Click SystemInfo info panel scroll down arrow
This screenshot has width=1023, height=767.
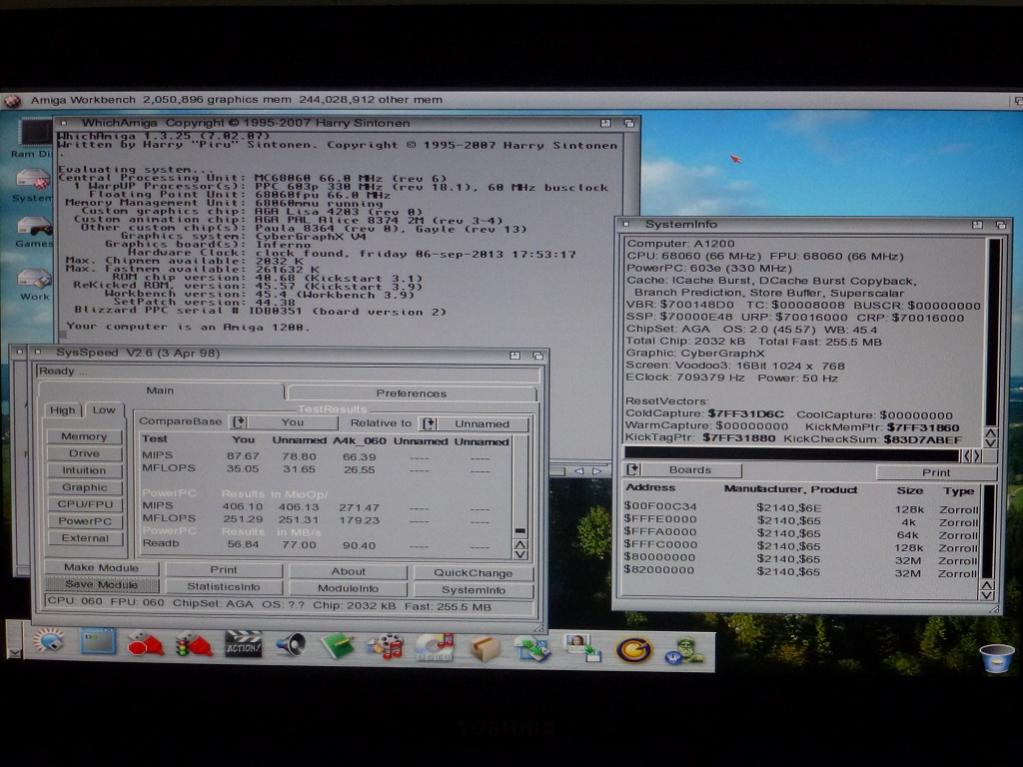coord(991,444)
